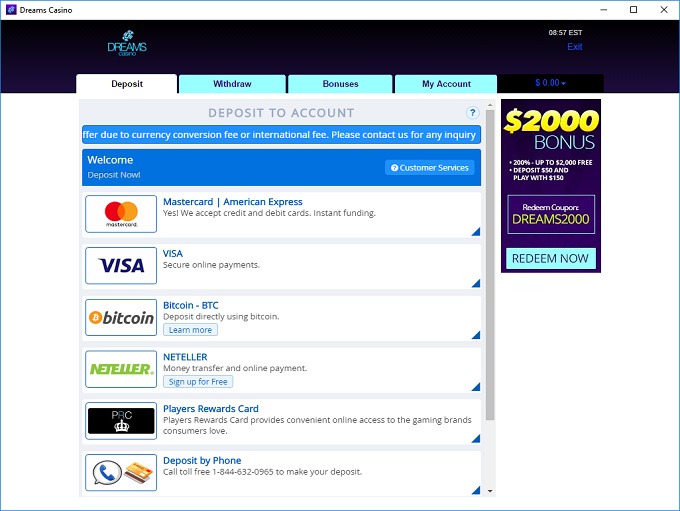
Task: Click the Players Rewards Card PRC icon
Action: coord(121,421)
